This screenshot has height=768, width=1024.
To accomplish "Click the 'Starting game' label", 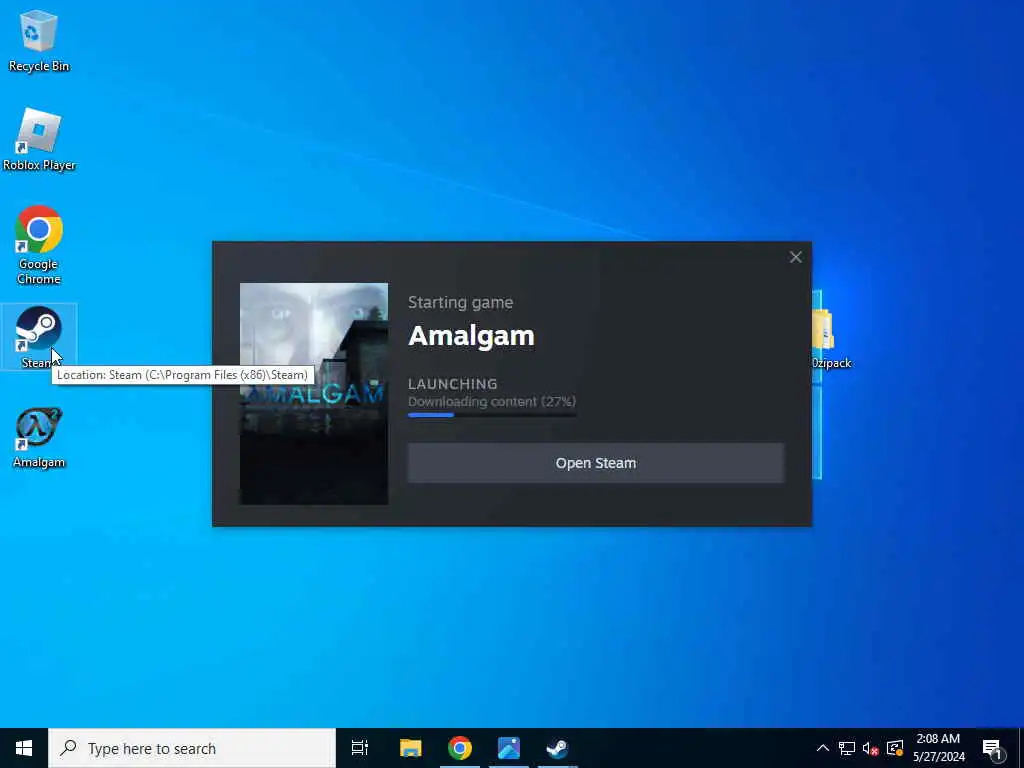I will (460, 302).
